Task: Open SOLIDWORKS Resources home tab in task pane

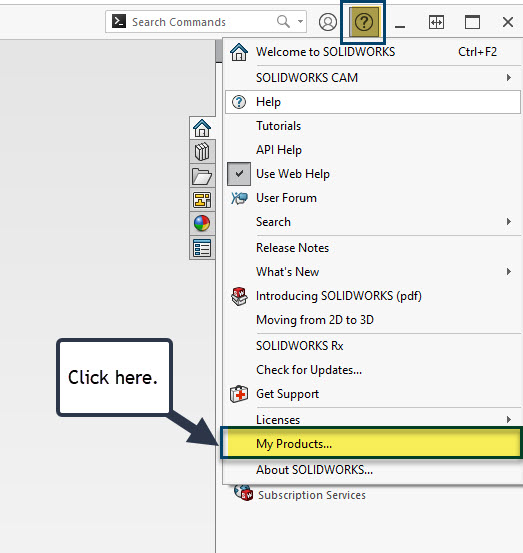Action: (x=202, y=128)
